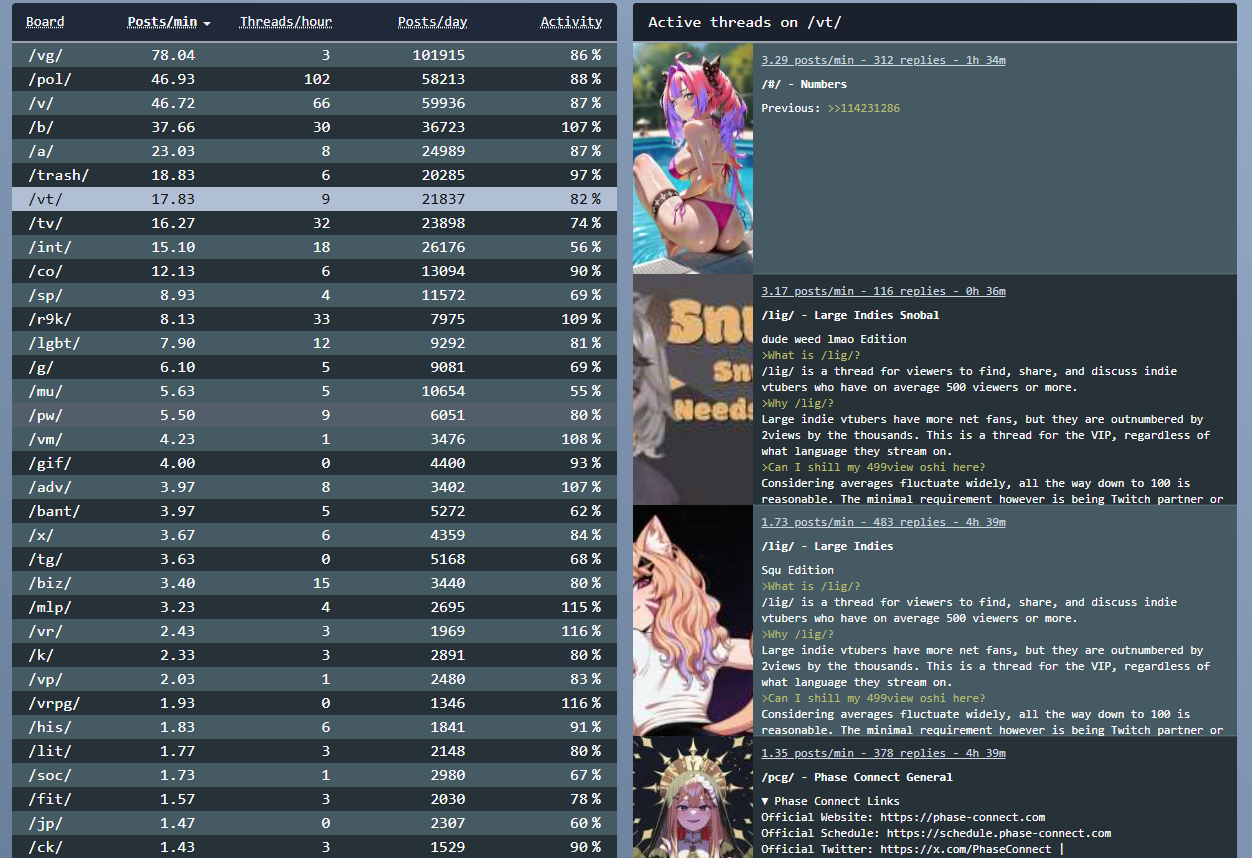The width and height of the screenshot is (1252, 858).
Task: Click the "Squ Edition" text
Action: click(x=797, y=570)
